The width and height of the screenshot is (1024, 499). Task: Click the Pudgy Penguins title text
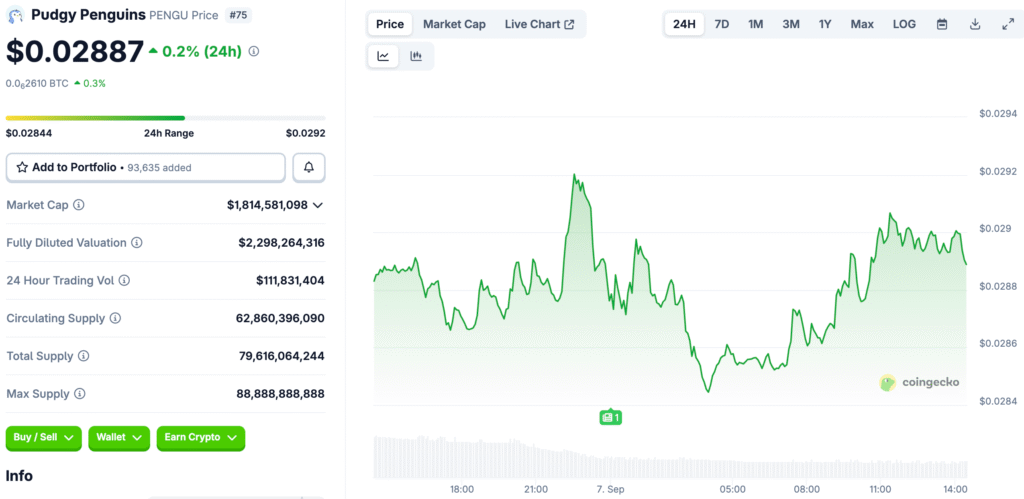point(88,14)
